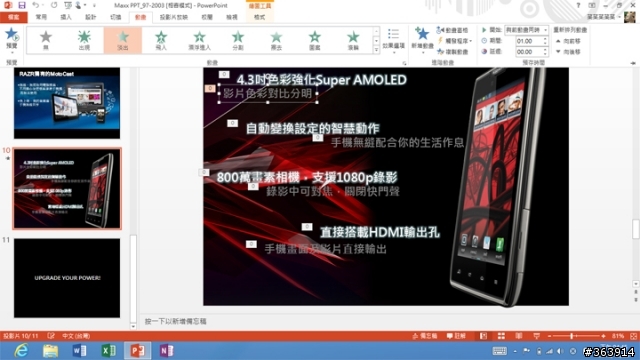Image resolution: width=640 pixels, height=360 pixels.
Task: Select the None animation effect
Action: 46,40
